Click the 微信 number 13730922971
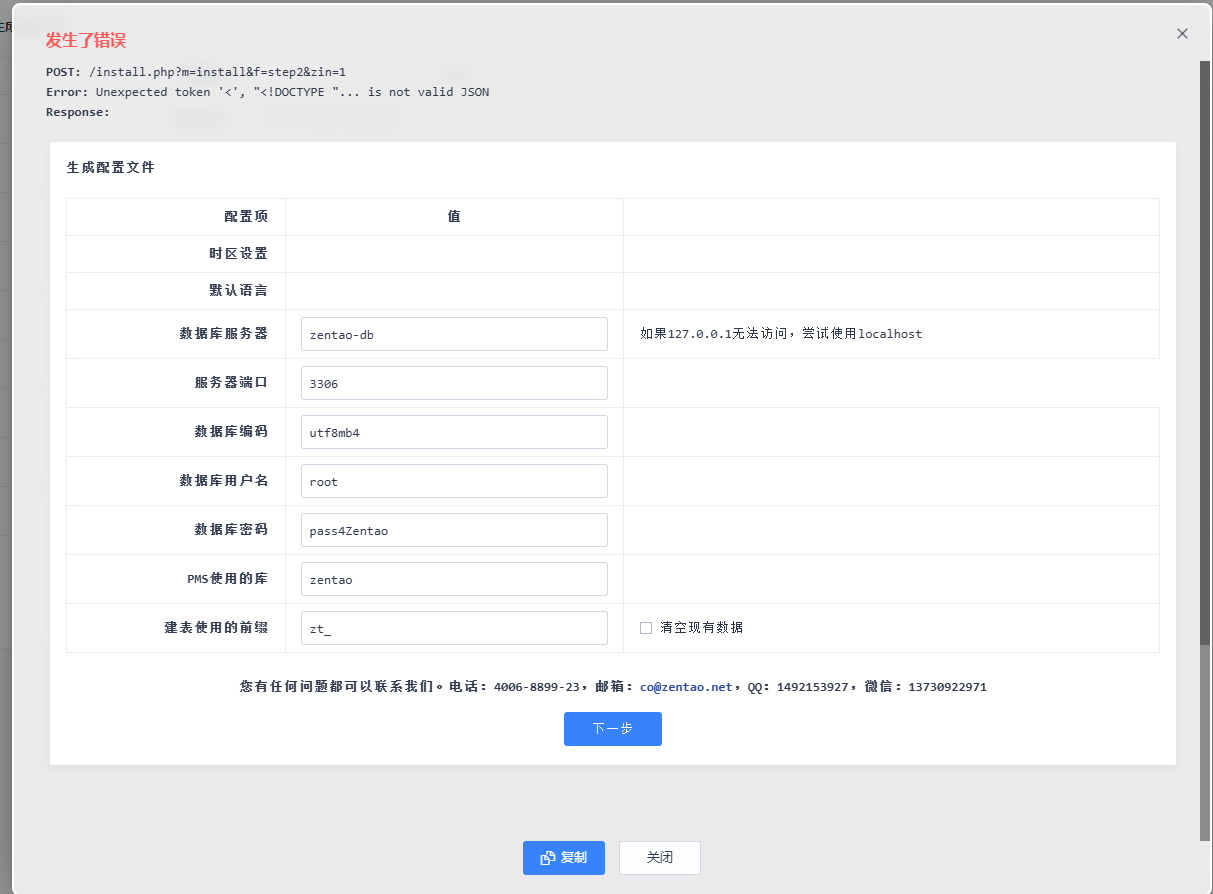The image size is (1213, 894). (947, 687)
